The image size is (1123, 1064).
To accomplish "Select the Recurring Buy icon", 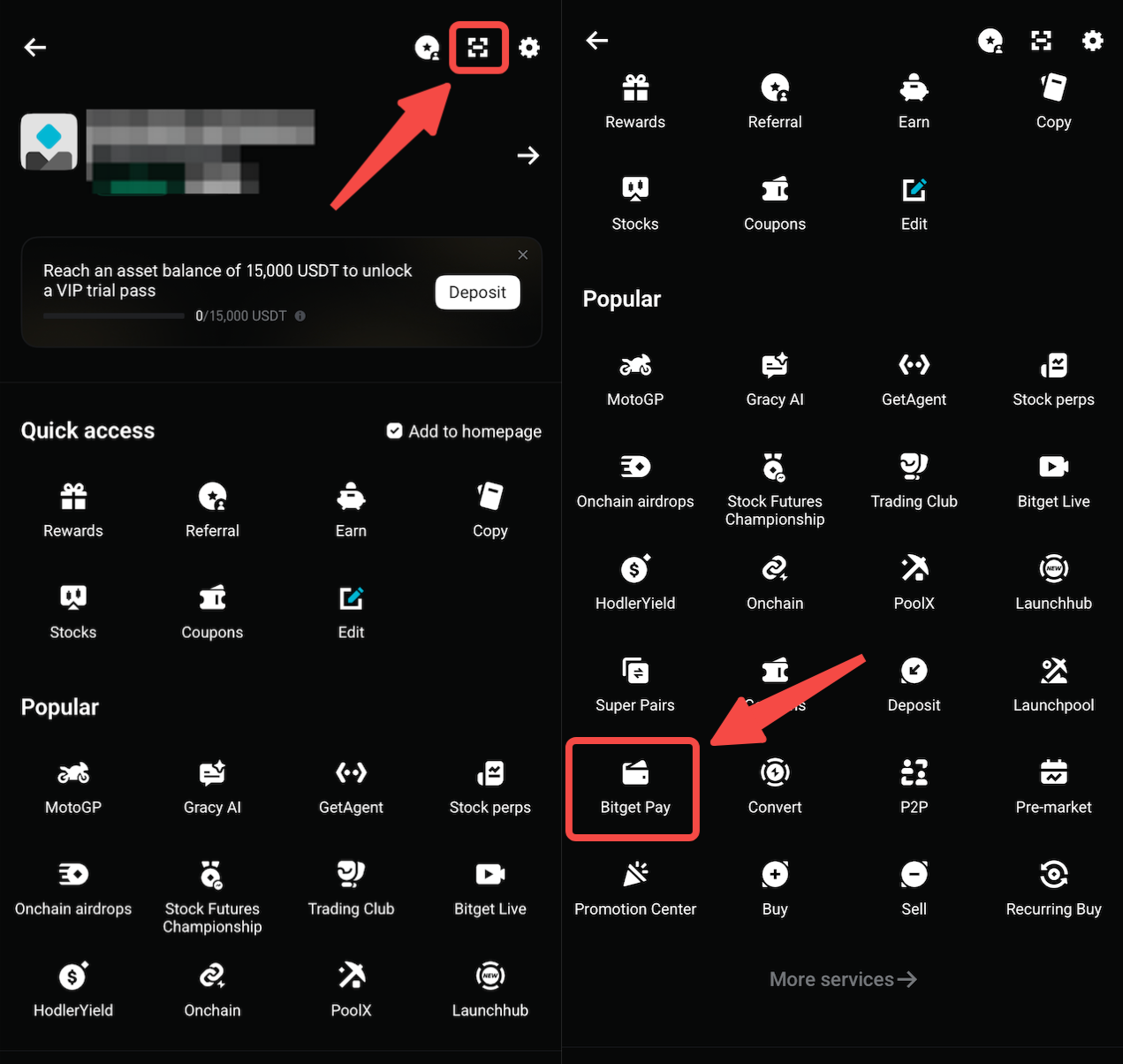I will pos(1053,886).
